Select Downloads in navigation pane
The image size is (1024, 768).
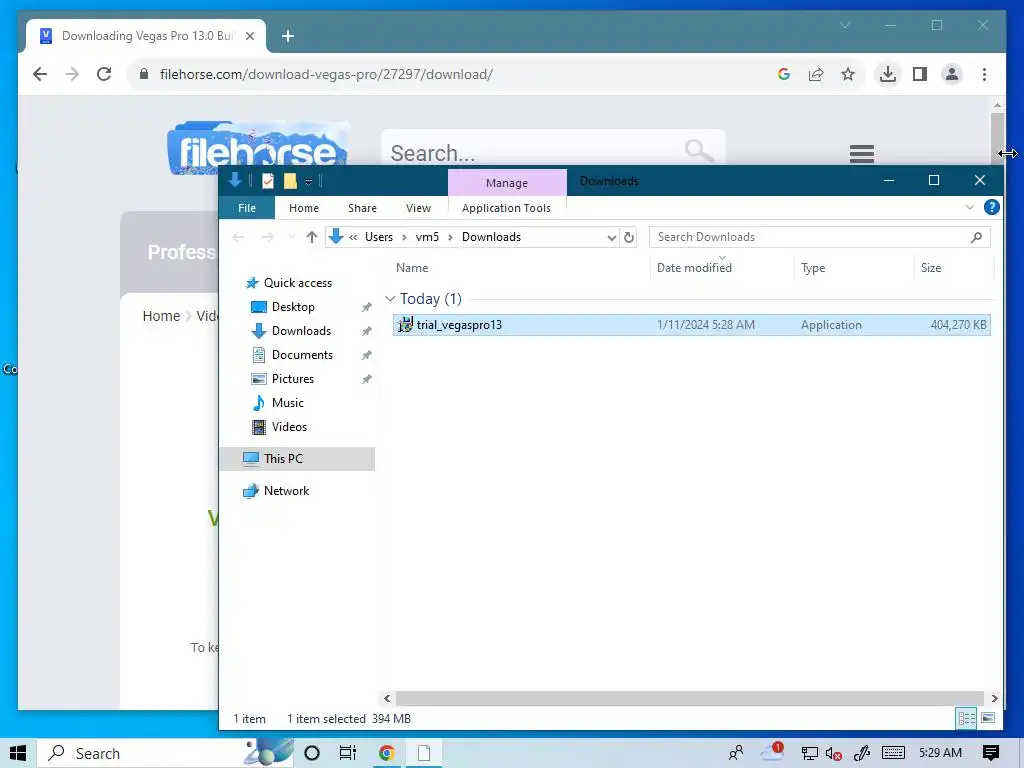tap(301, 331)
